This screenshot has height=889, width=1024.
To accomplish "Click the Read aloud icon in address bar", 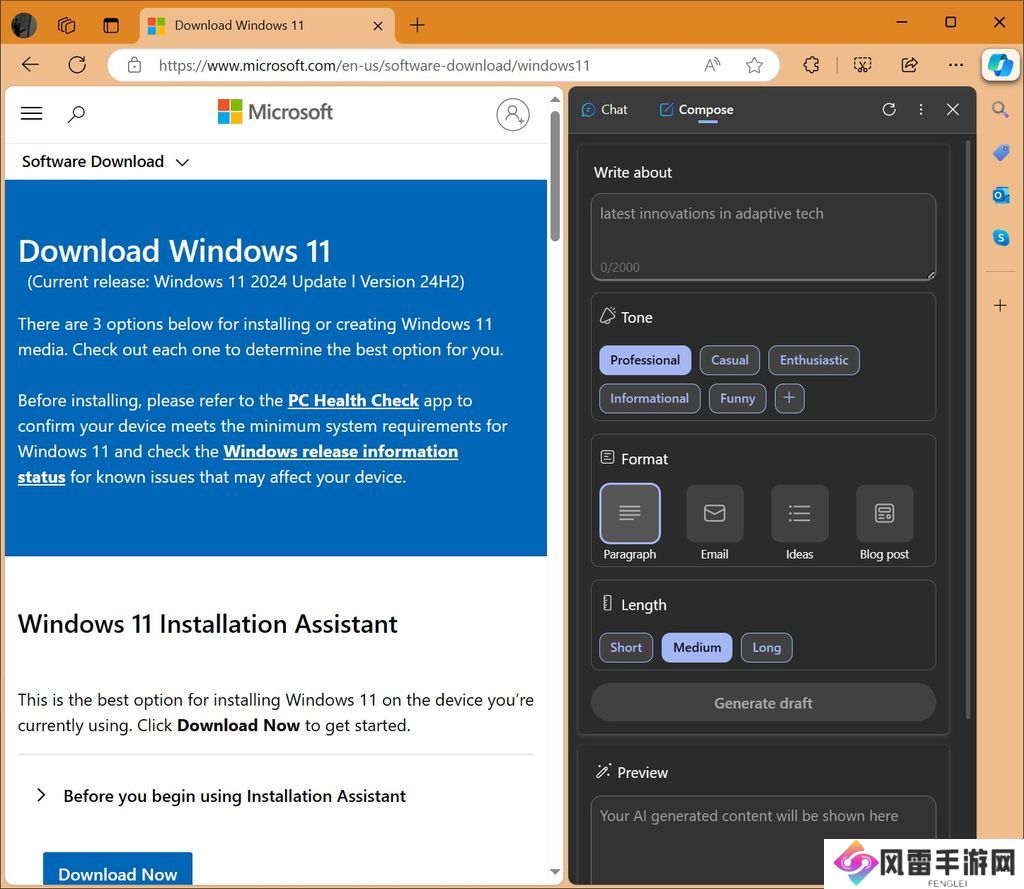I will click(x=712, y=65).
